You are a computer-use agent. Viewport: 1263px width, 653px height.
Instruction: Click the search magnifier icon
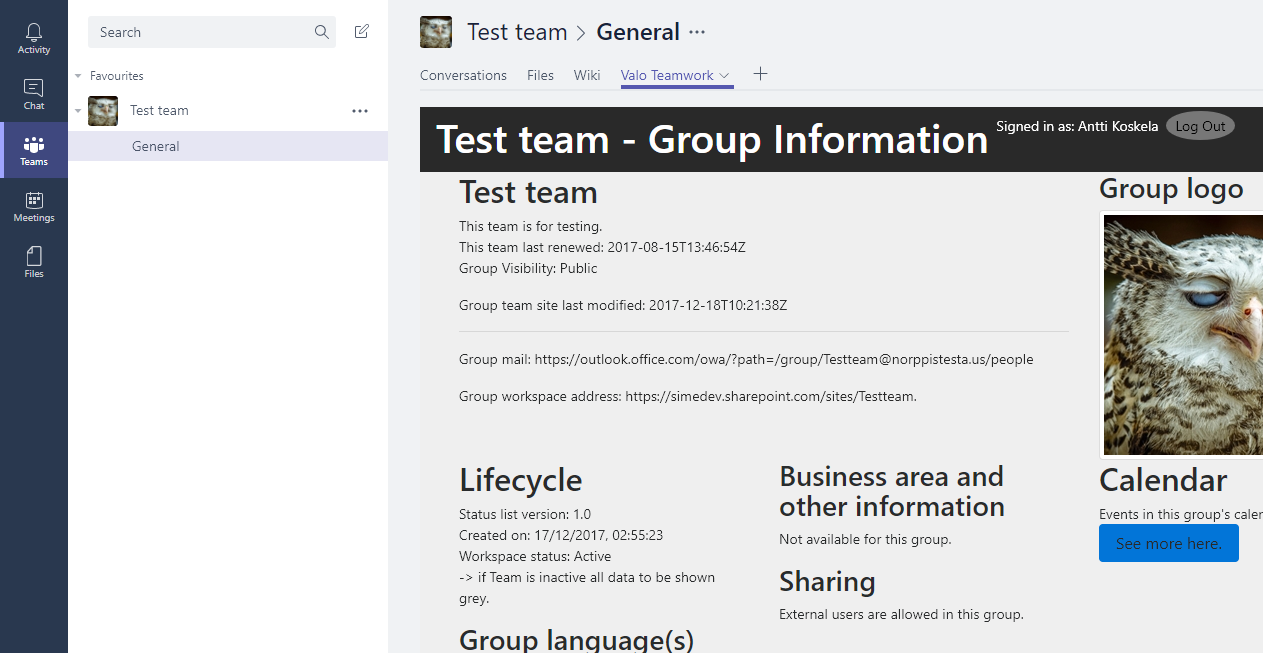[322, 32]
